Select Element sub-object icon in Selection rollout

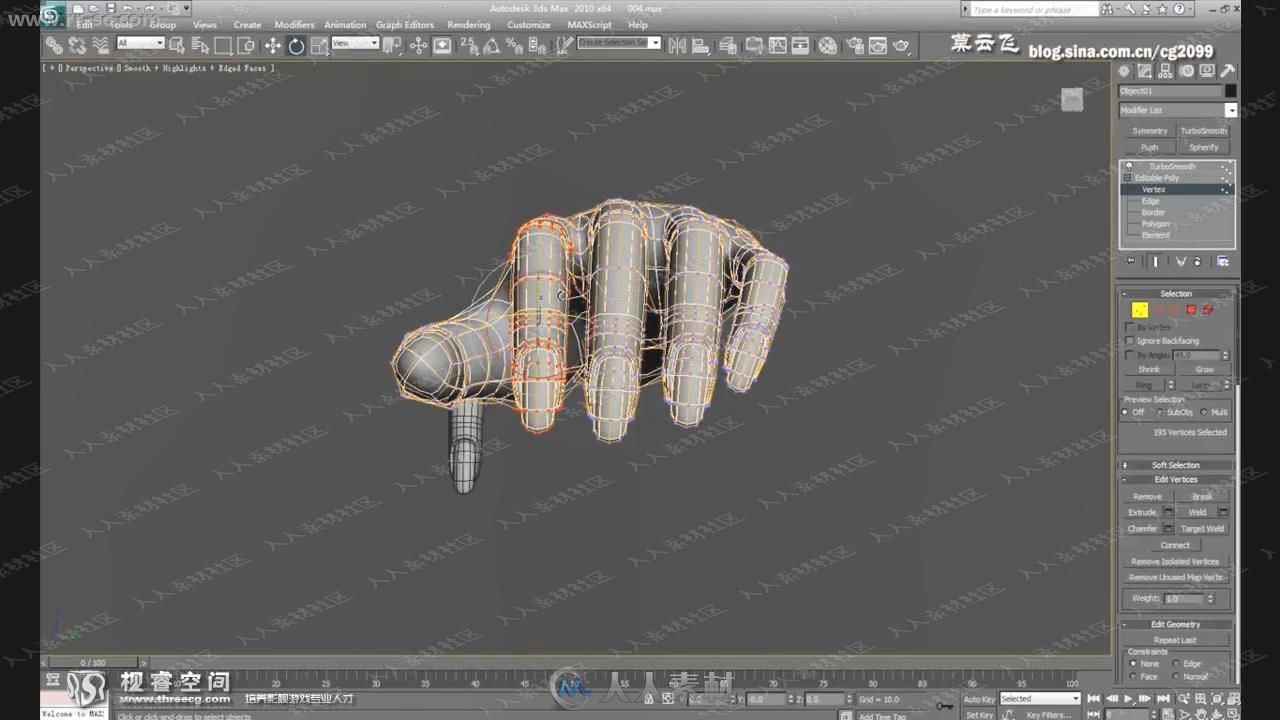point(1208,310)
